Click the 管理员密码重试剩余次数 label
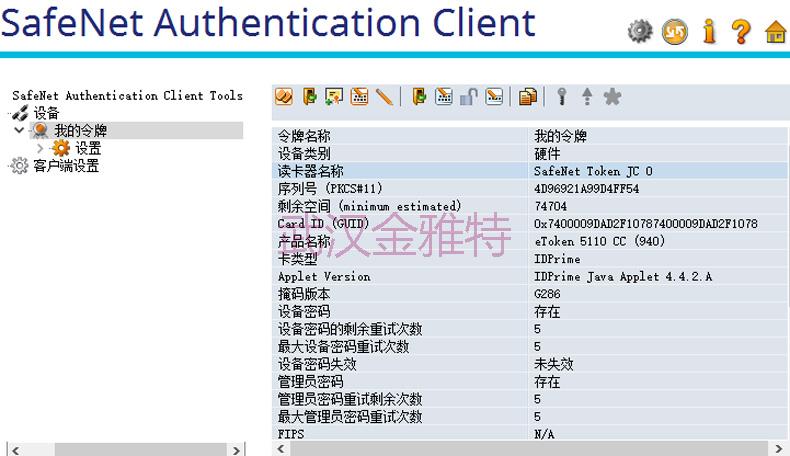The width and height of the screenshot is (790, 456). [350, 399]
